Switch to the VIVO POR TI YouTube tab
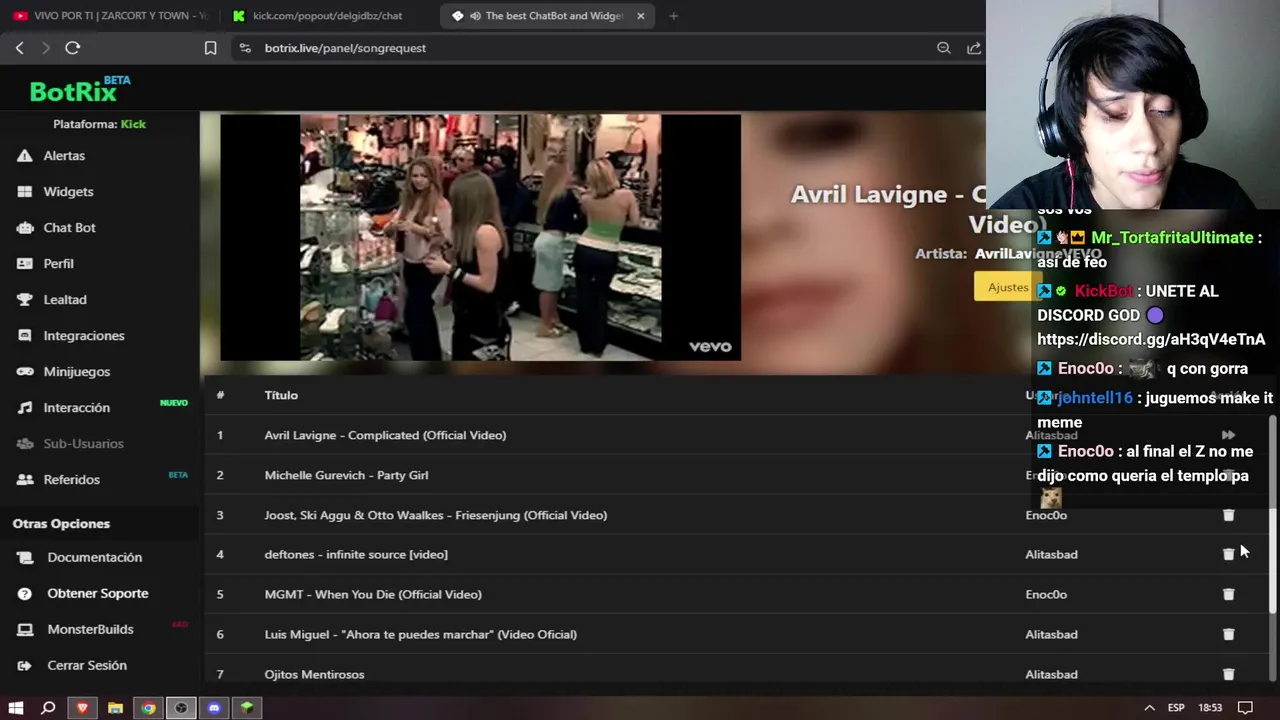The height and width of the screenshot is (720, 1280). point(110,16)
